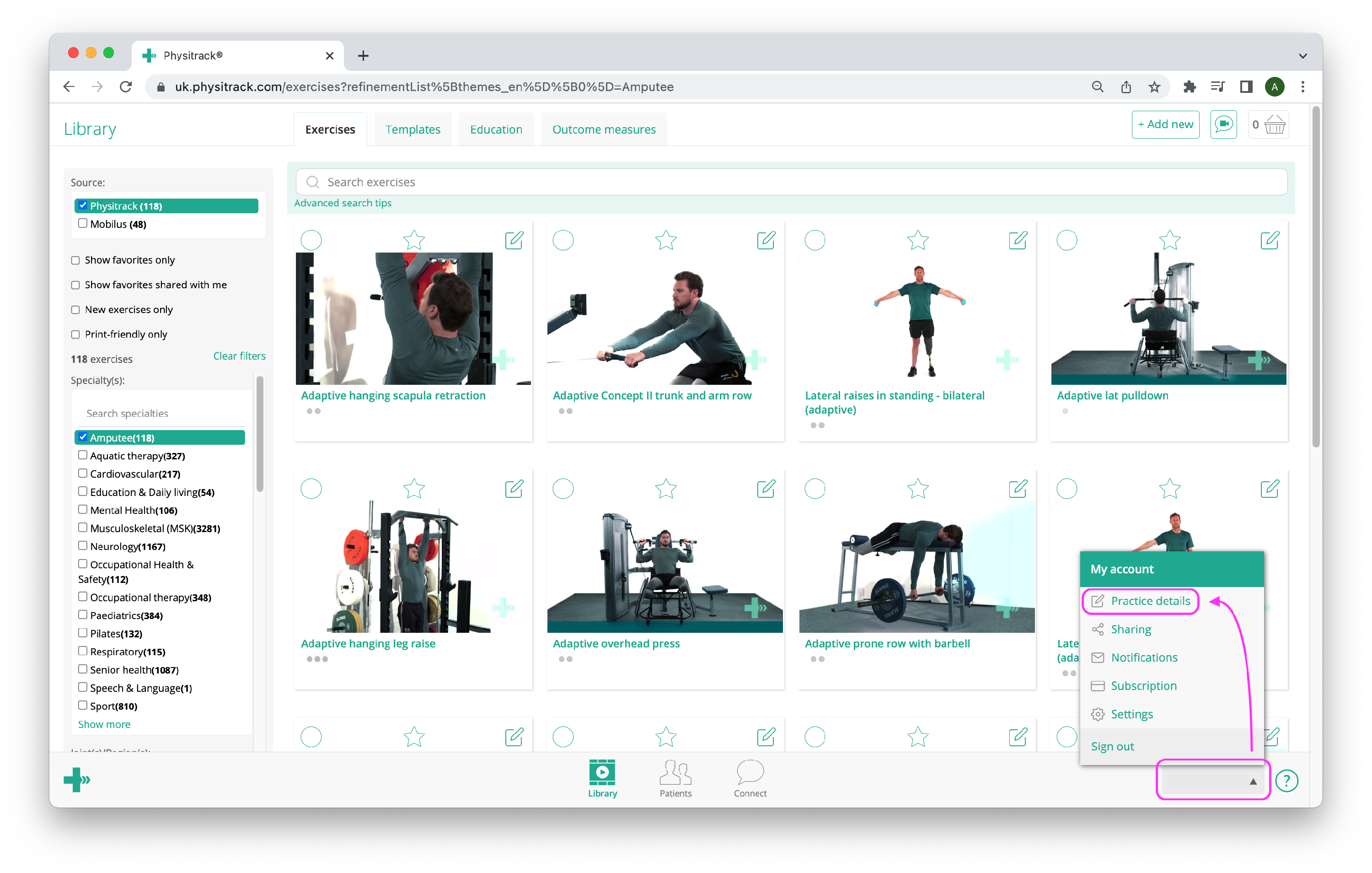1372x873 pixels.
Task: Uncheck Amputee specialty
Action: click(x=83, y=437)
